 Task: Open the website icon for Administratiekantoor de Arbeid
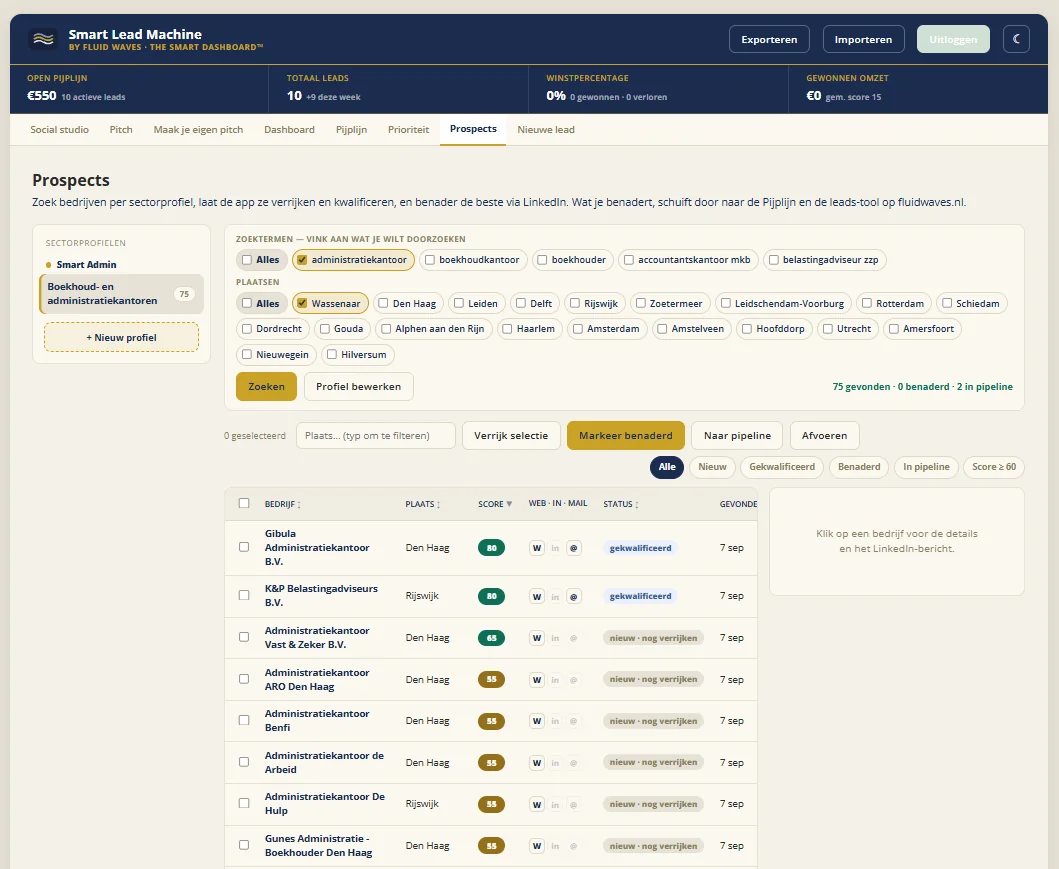[537, 763]
